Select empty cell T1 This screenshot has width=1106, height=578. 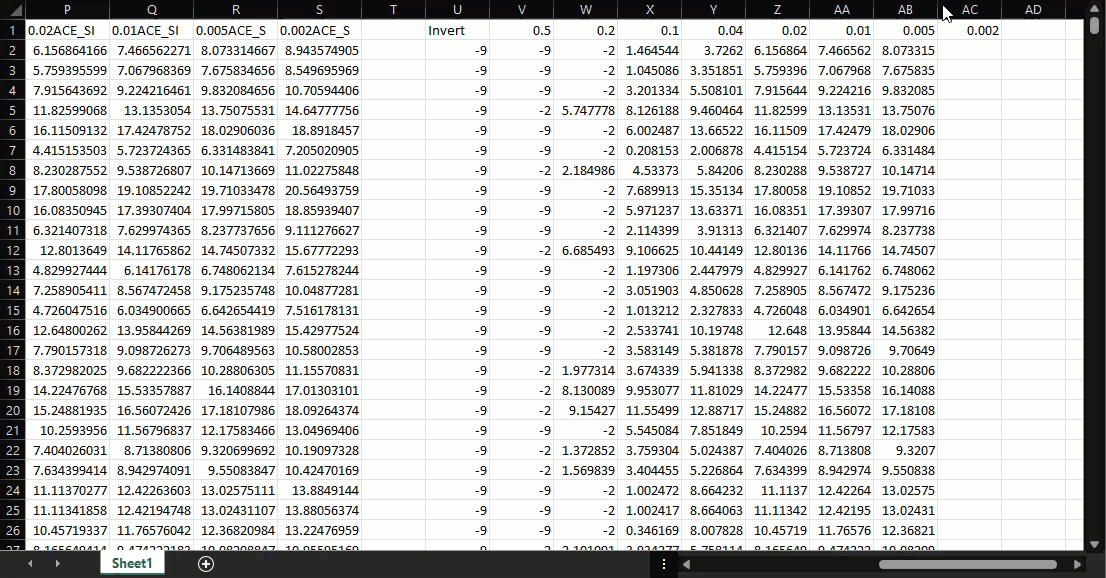point(393,30)
